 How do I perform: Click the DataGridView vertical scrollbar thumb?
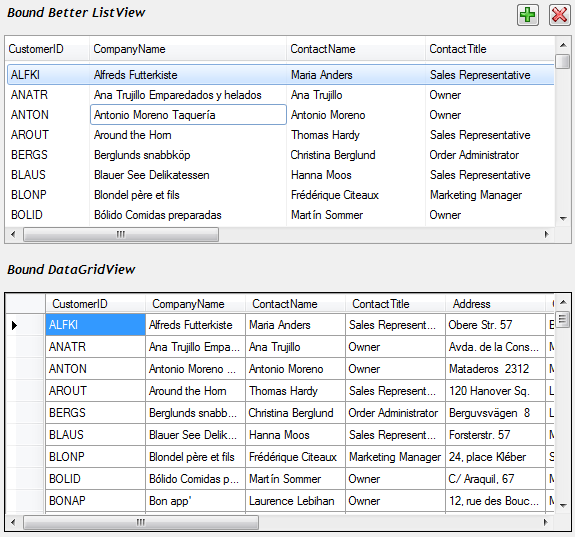(563, 319)
